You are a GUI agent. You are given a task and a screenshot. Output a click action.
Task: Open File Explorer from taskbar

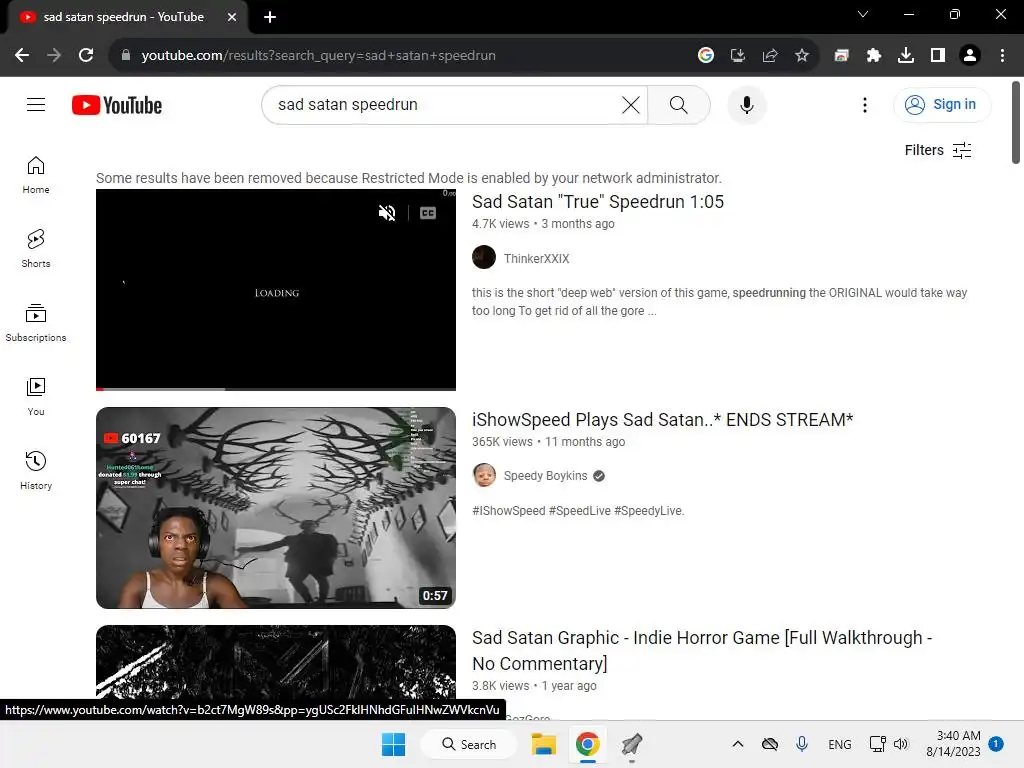coord(543,744)
